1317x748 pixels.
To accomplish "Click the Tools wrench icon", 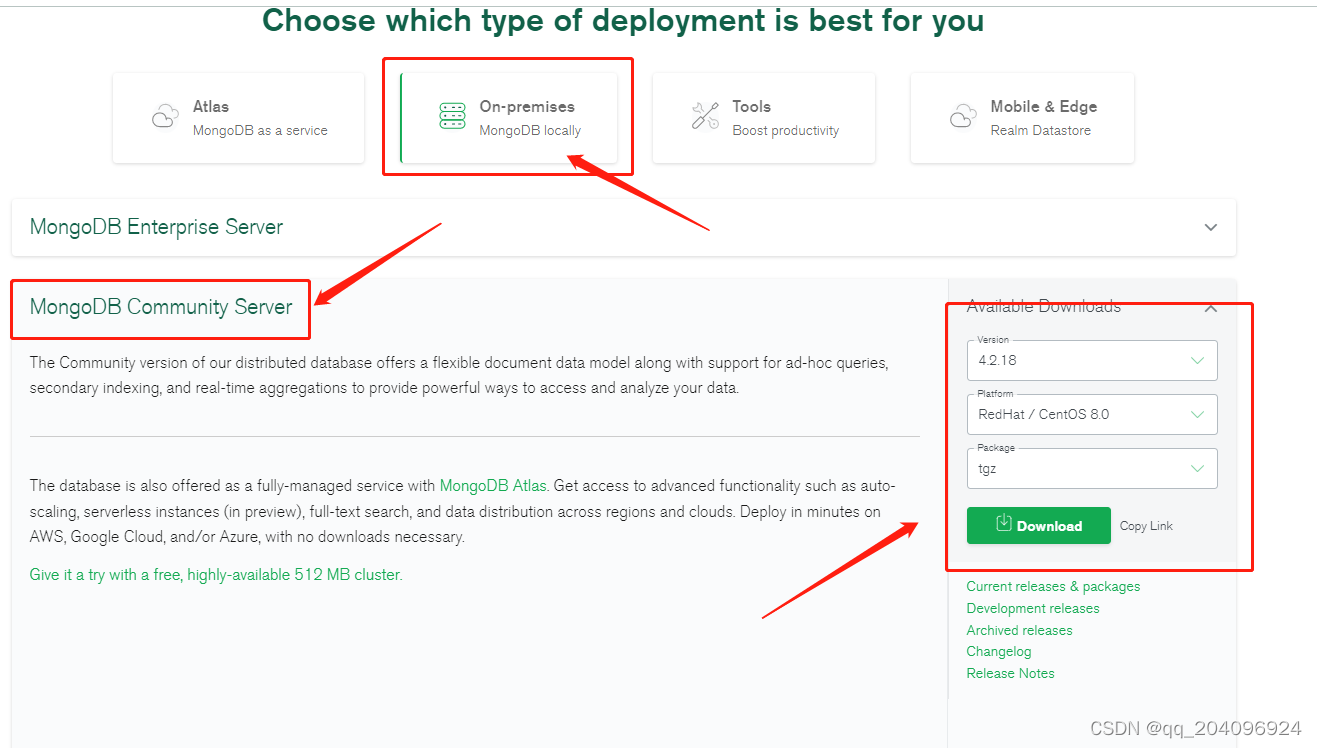I will pos(705,116).
